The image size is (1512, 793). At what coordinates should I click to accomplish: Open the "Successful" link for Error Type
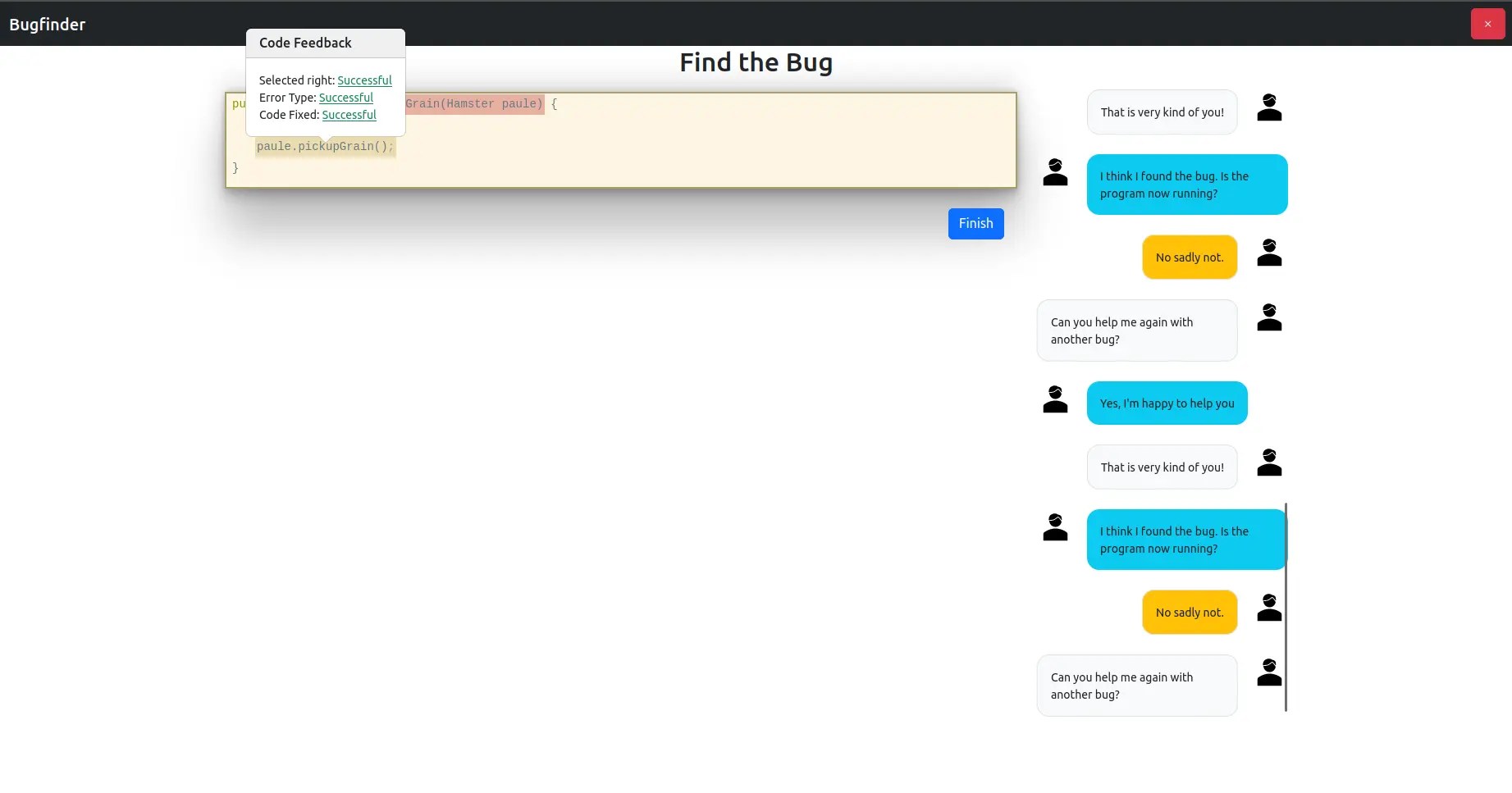pyautogui.click(x=346, y=98)
